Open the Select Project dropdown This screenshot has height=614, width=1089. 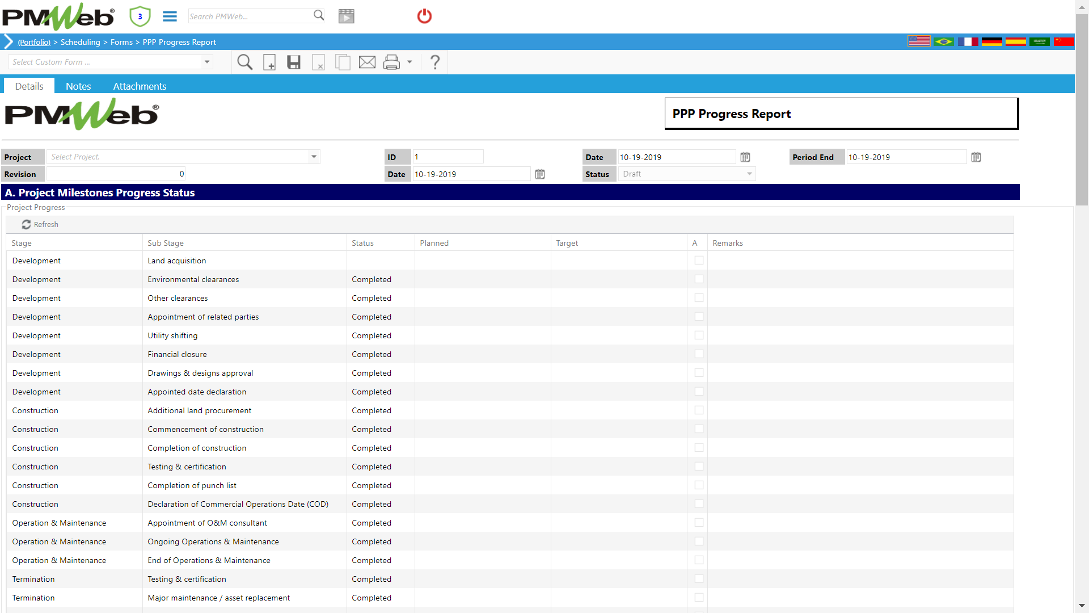pos(313,156)
